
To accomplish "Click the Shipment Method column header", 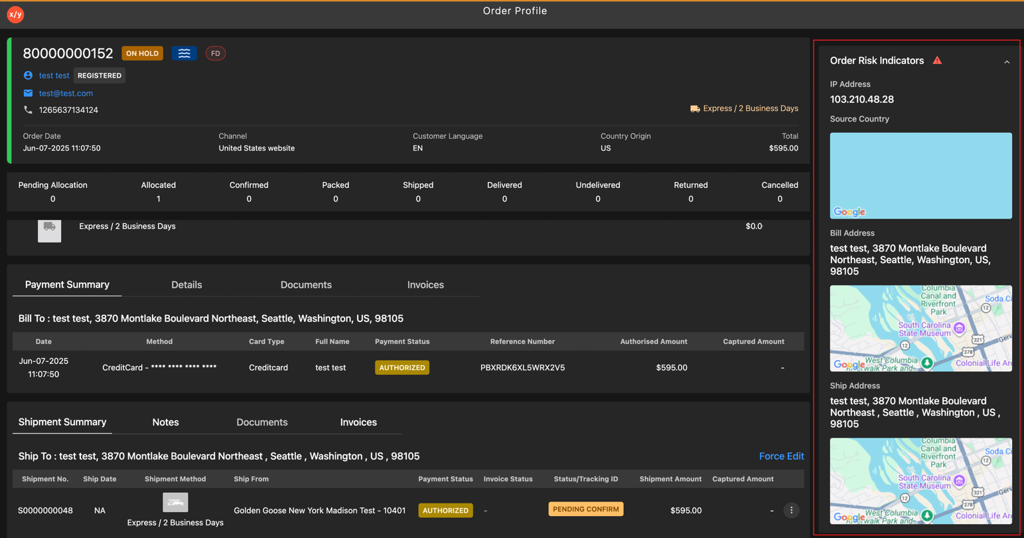I will point(175,479).
